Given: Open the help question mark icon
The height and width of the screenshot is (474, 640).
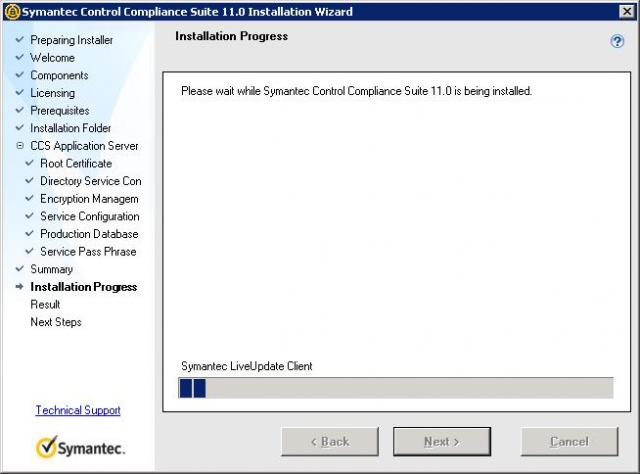Looking at the screenshot, I should pos(617,41).
